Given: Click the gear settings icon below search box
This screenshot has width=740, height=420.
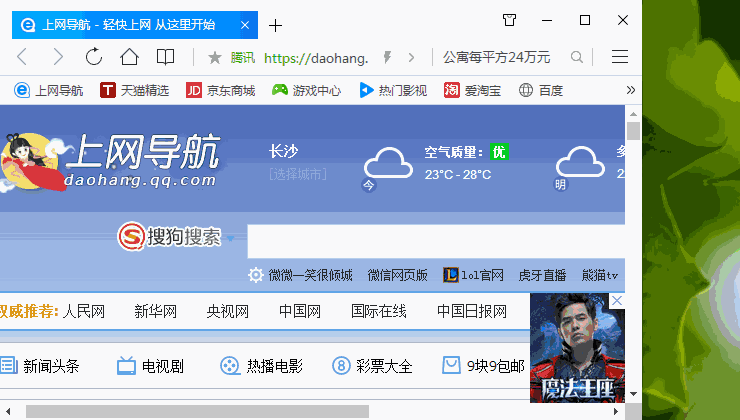Looking at the screenshot, I should (255, 275).
